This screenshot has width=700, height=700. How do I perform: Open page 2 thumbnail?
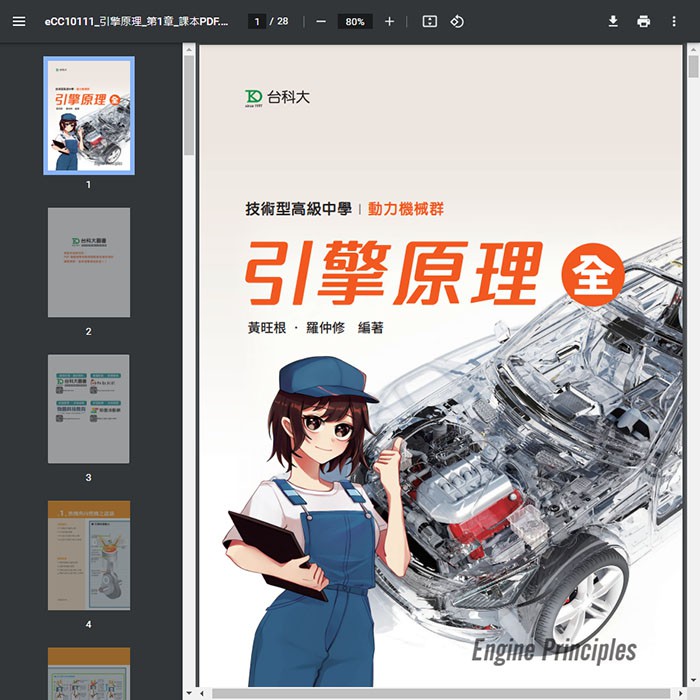coord(88,262)
